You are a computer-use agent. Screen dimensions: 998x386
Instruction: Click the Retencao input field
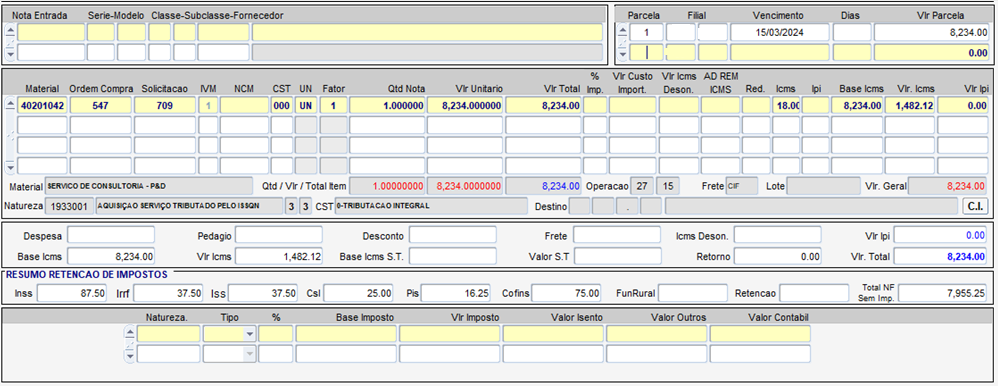pos(813,293)
